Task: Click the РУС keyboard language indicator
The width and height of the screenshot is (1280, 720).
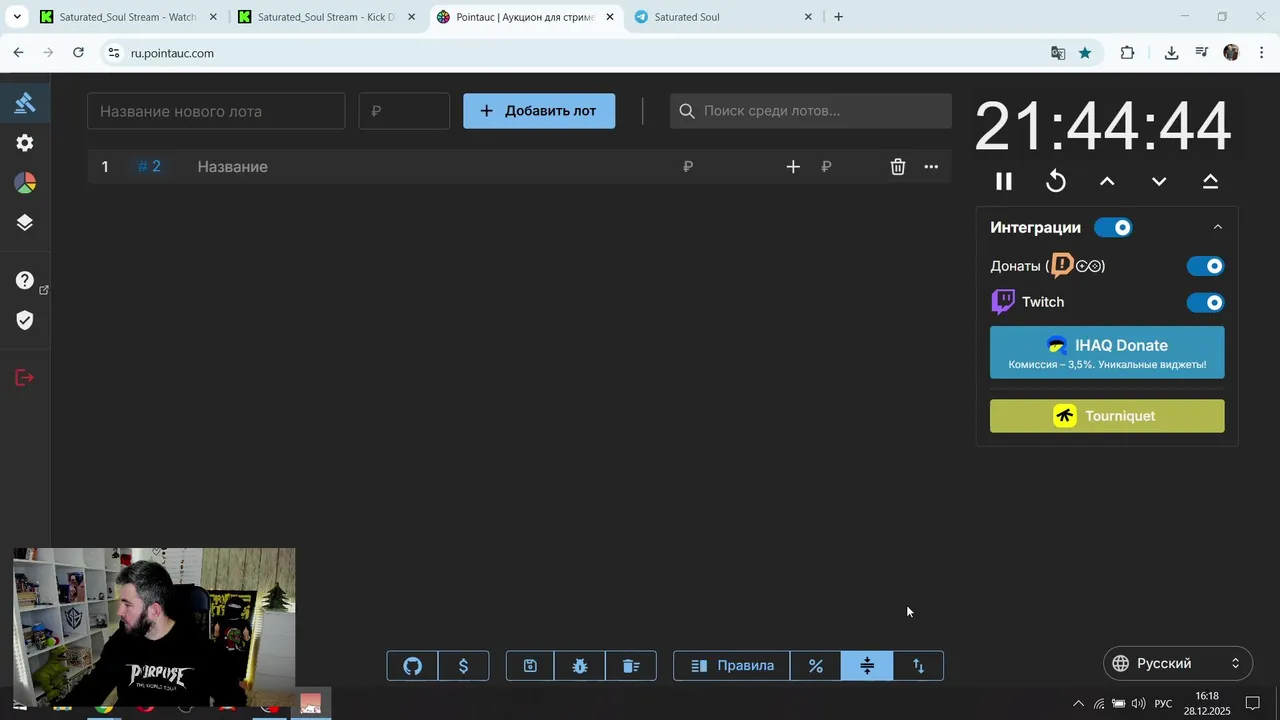Action: 1163,704
